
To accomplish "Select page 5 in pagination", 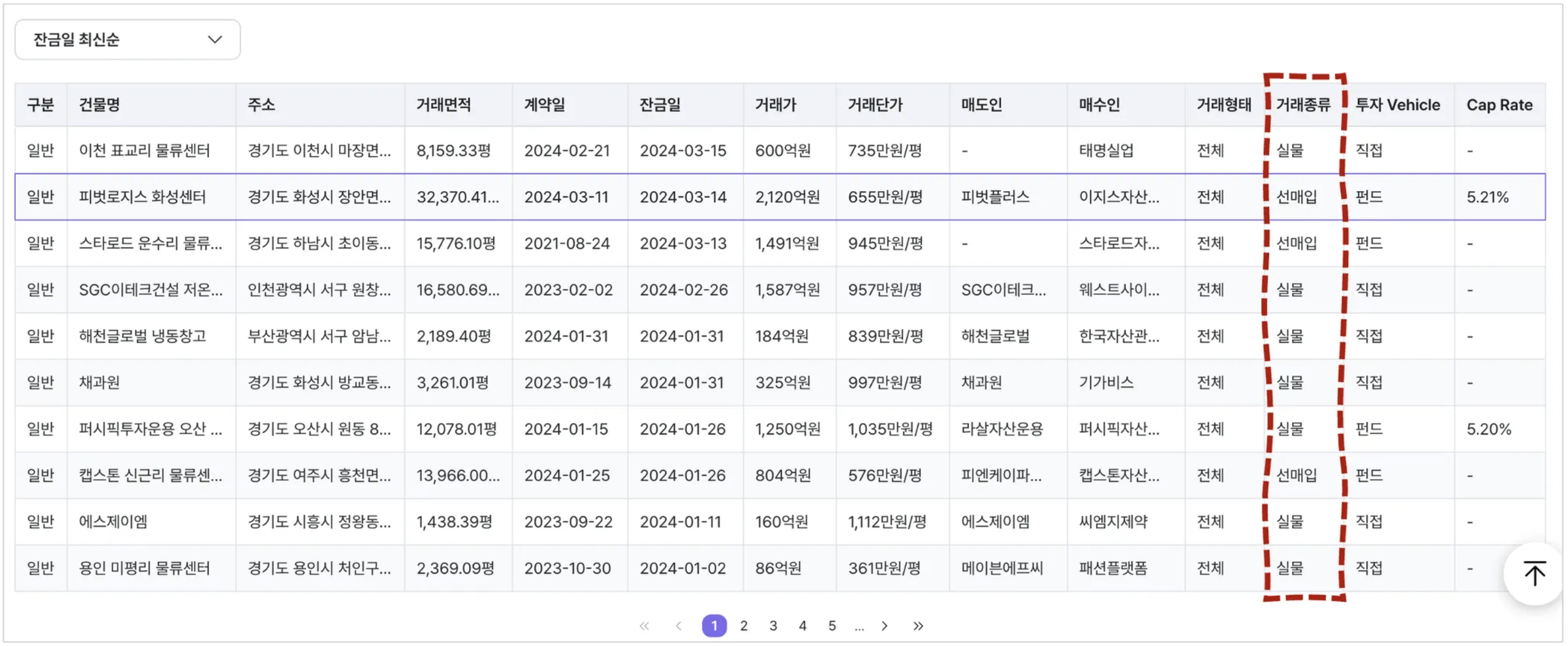I will [x=832, y=625].
